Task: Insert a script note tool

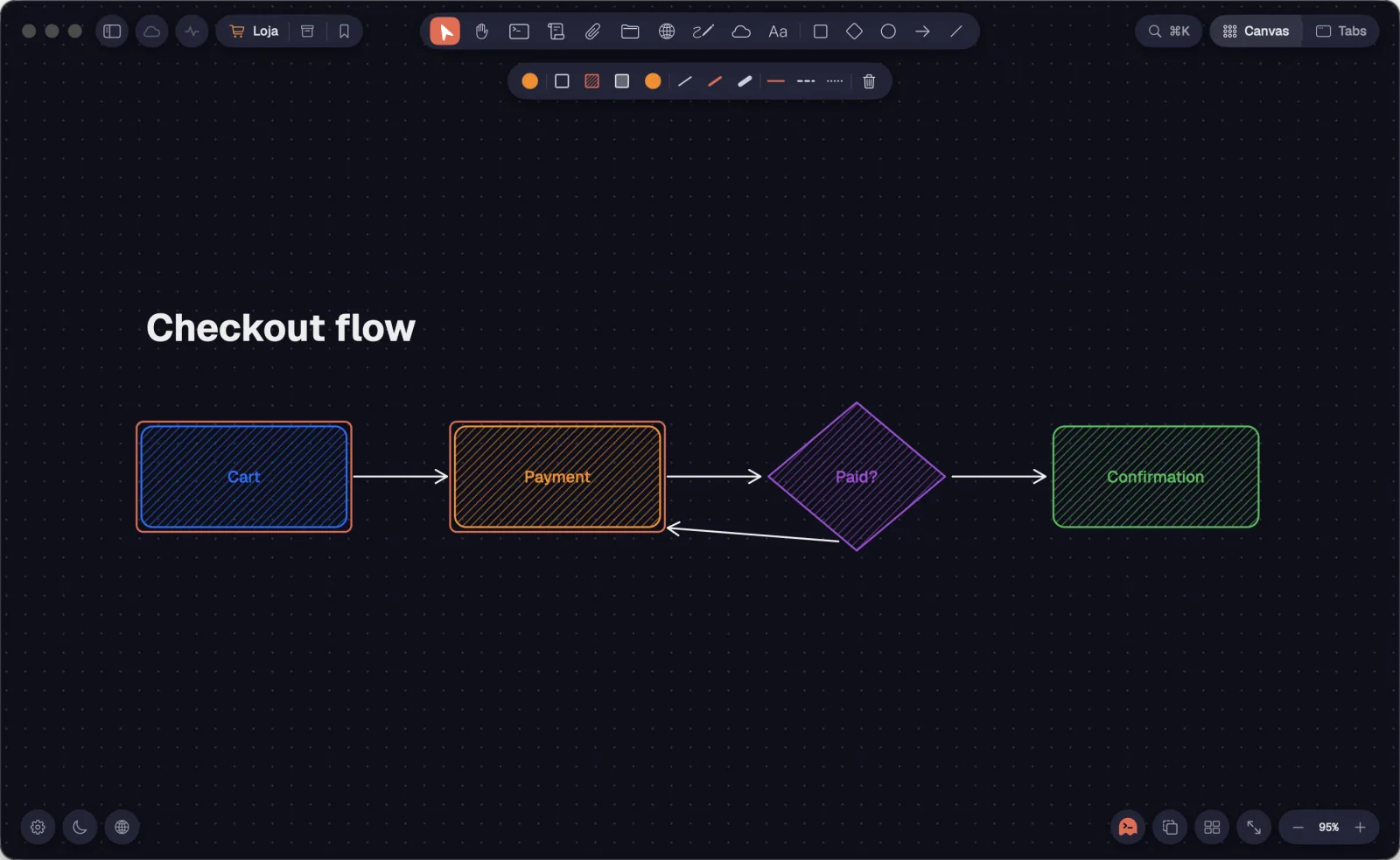Action: click(x=556, y=31)
